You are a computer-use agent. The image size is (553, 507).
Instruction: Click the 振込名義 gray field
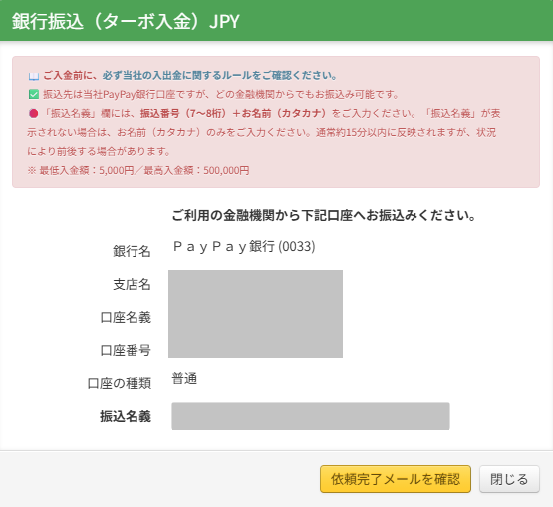(x=310, y=416)
